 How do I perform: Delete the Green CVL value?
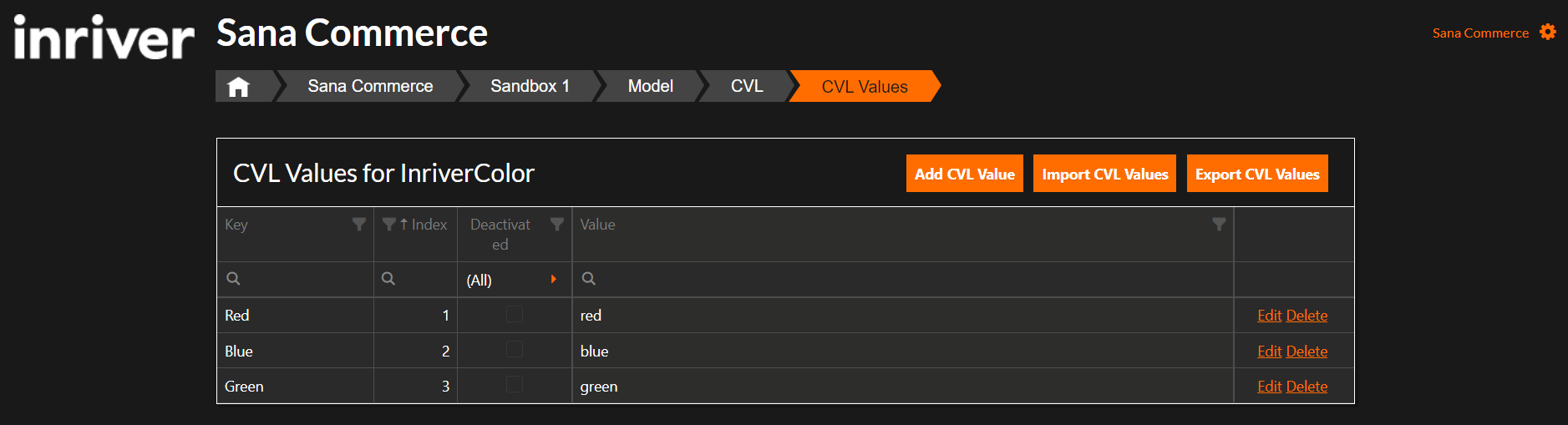(x=1307, y=387)
